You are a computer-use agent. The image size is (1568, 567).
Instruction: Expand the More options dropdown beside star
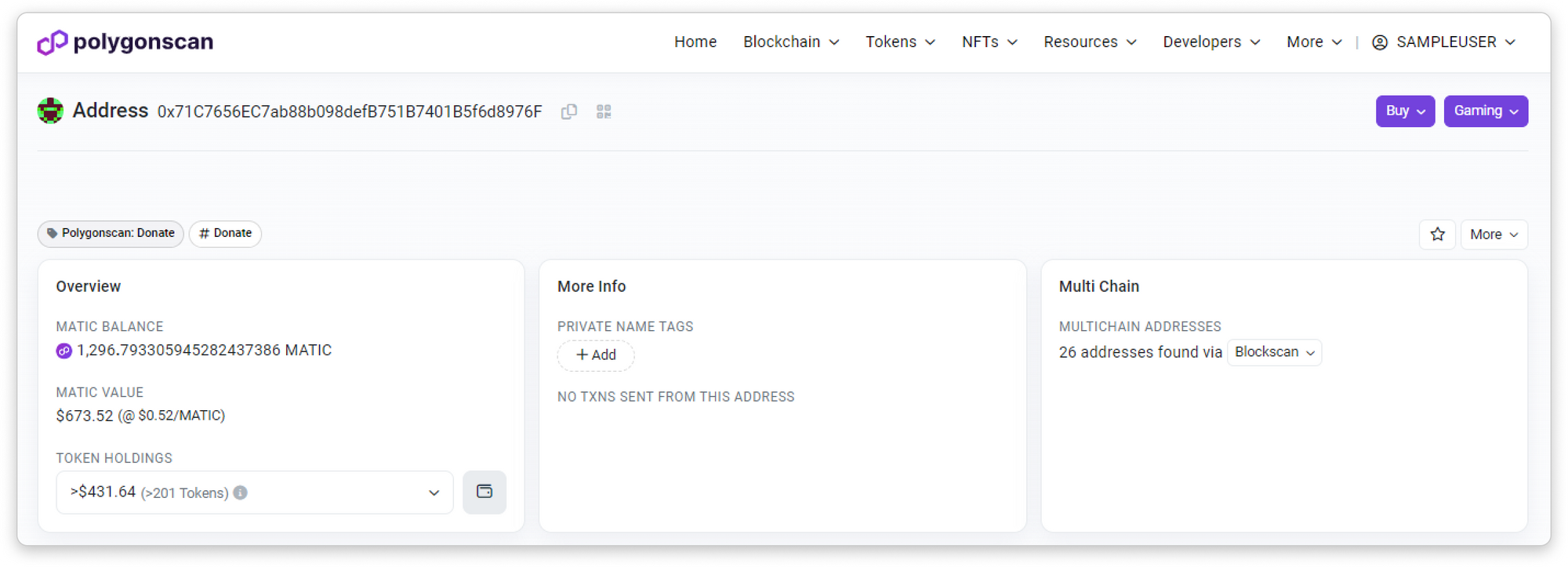click(x=1494, y=234)
